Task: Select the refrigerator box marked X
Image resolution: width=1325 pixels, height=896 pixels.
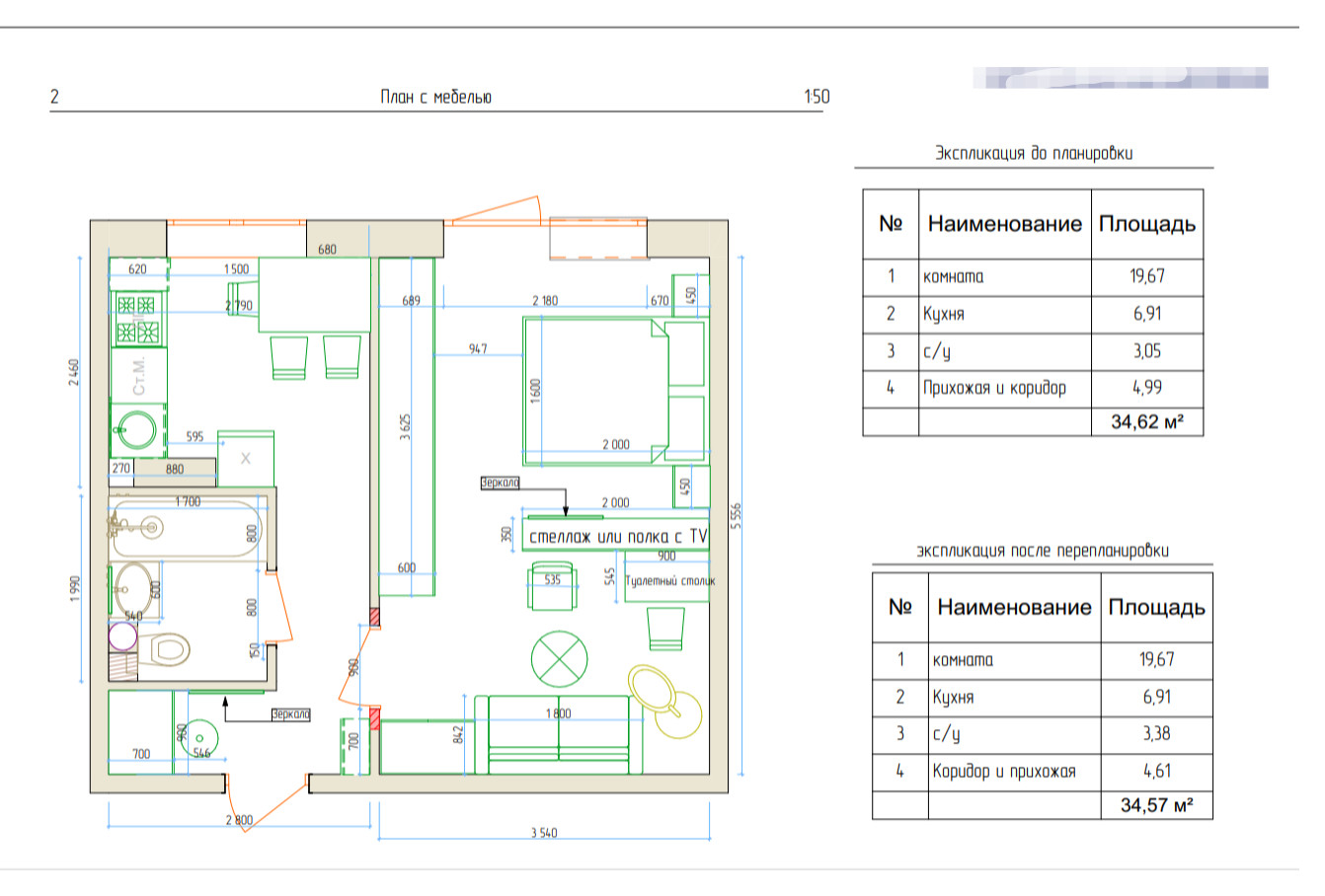Action: [x=246, y=458]
